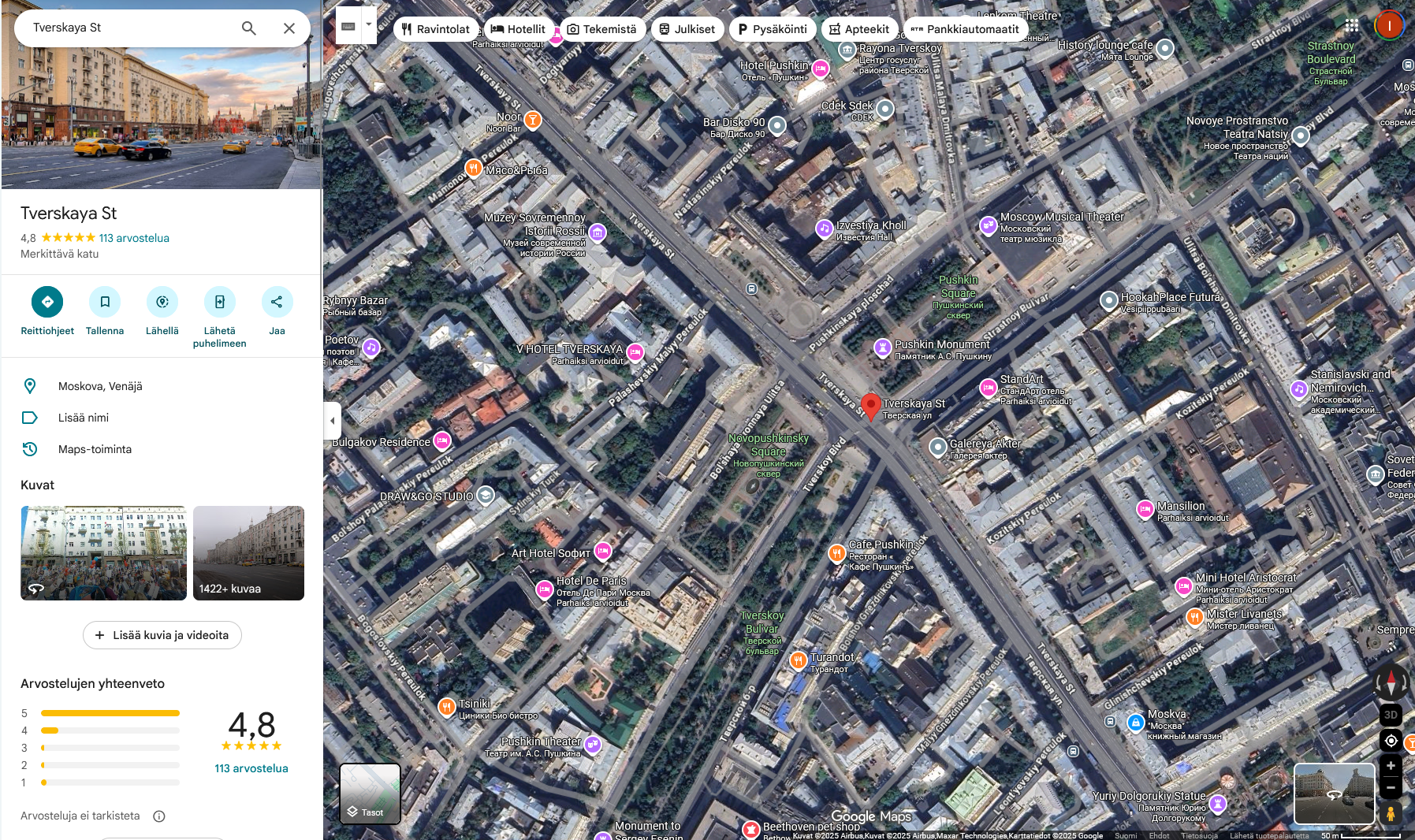Collapse the side panel arrow
1415x840 pixels.
tap(332, 421)
